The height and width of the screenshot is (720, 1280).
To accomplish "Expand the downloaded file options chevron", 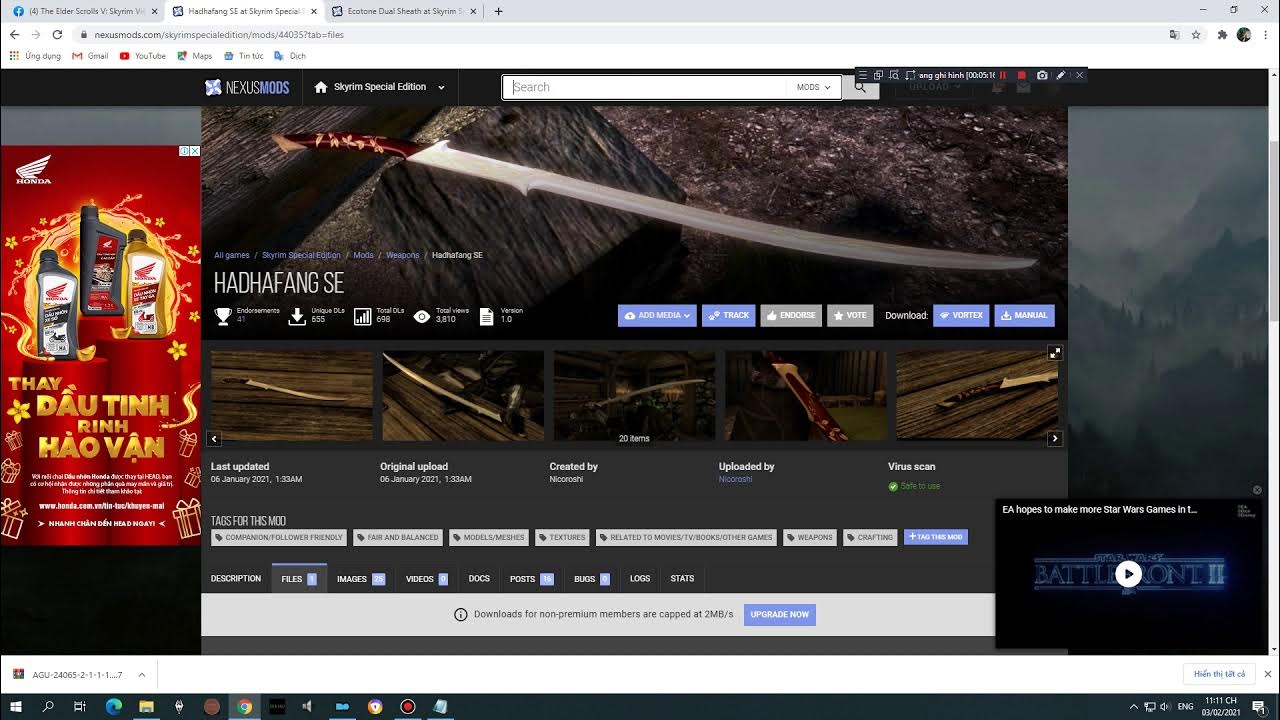I will 141,674.
